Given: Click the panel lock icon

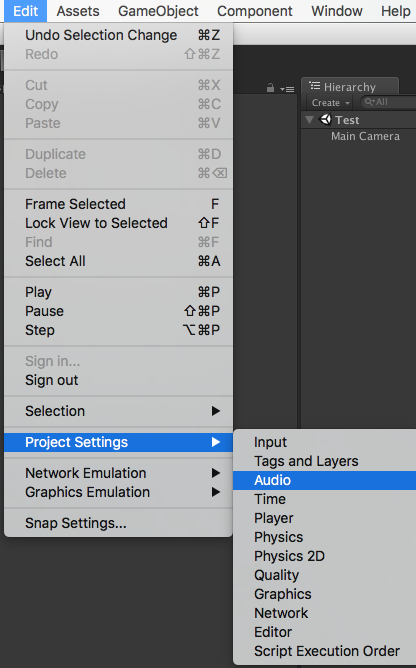Looking at the screenshot, I should coord(270,88).
